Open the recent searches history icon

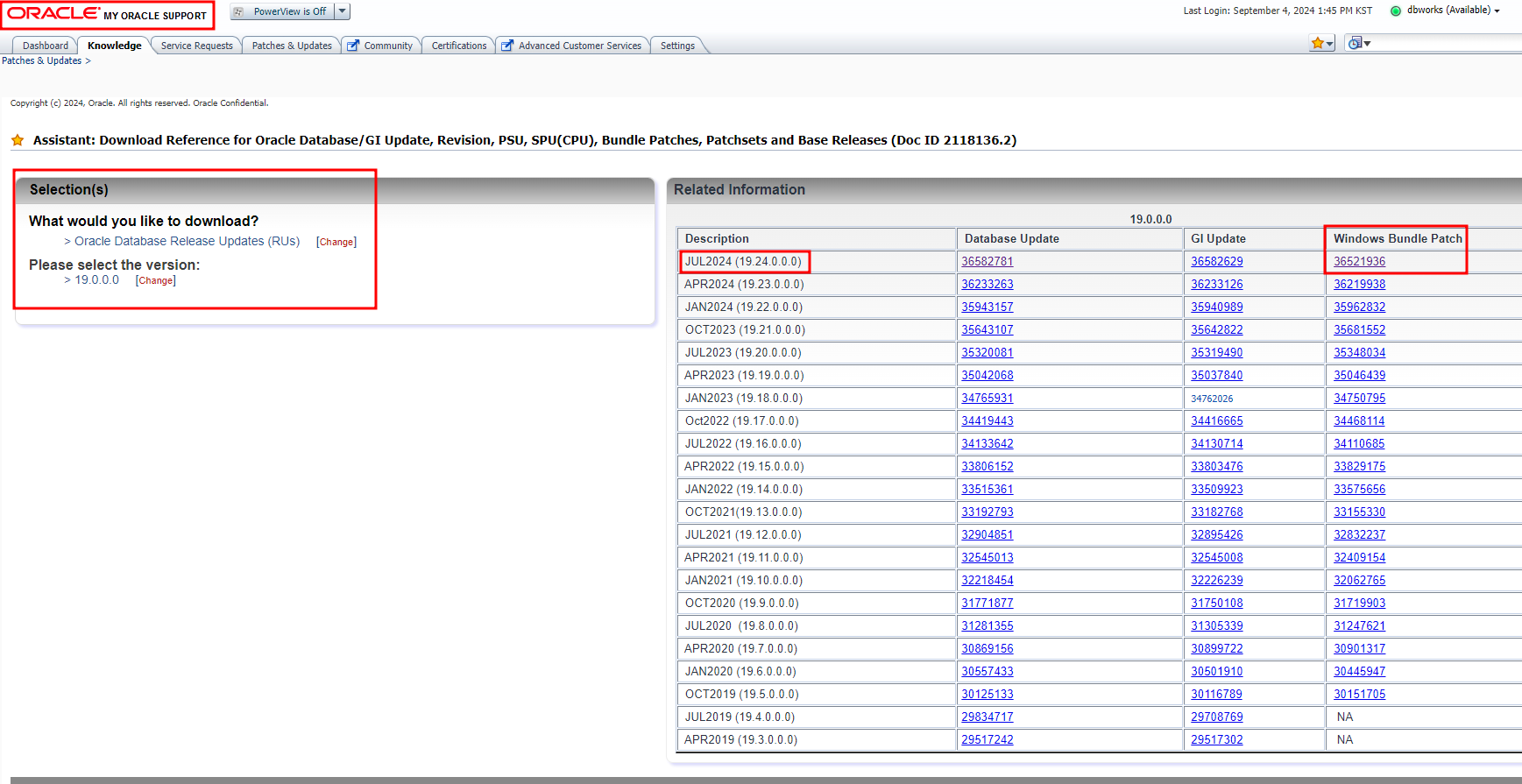pyautogui.click(x=1359, y=43)
